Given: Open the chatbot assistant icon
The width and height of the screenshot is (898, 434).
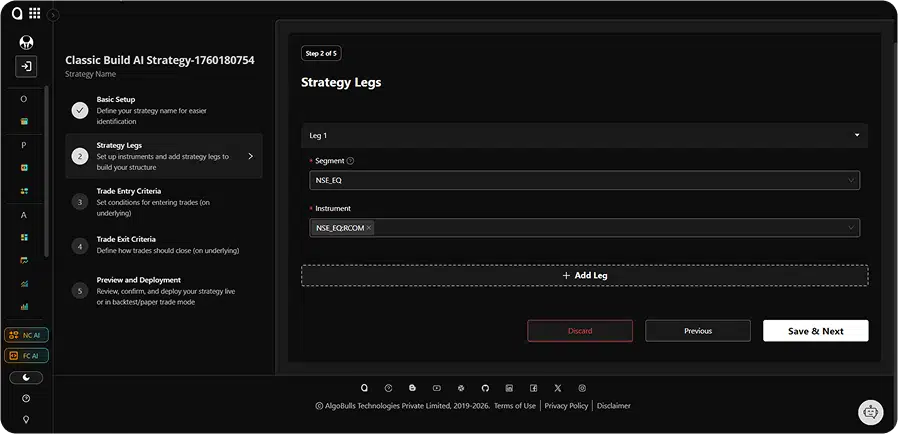Looking at the screenshot, I should pos(870,411).
